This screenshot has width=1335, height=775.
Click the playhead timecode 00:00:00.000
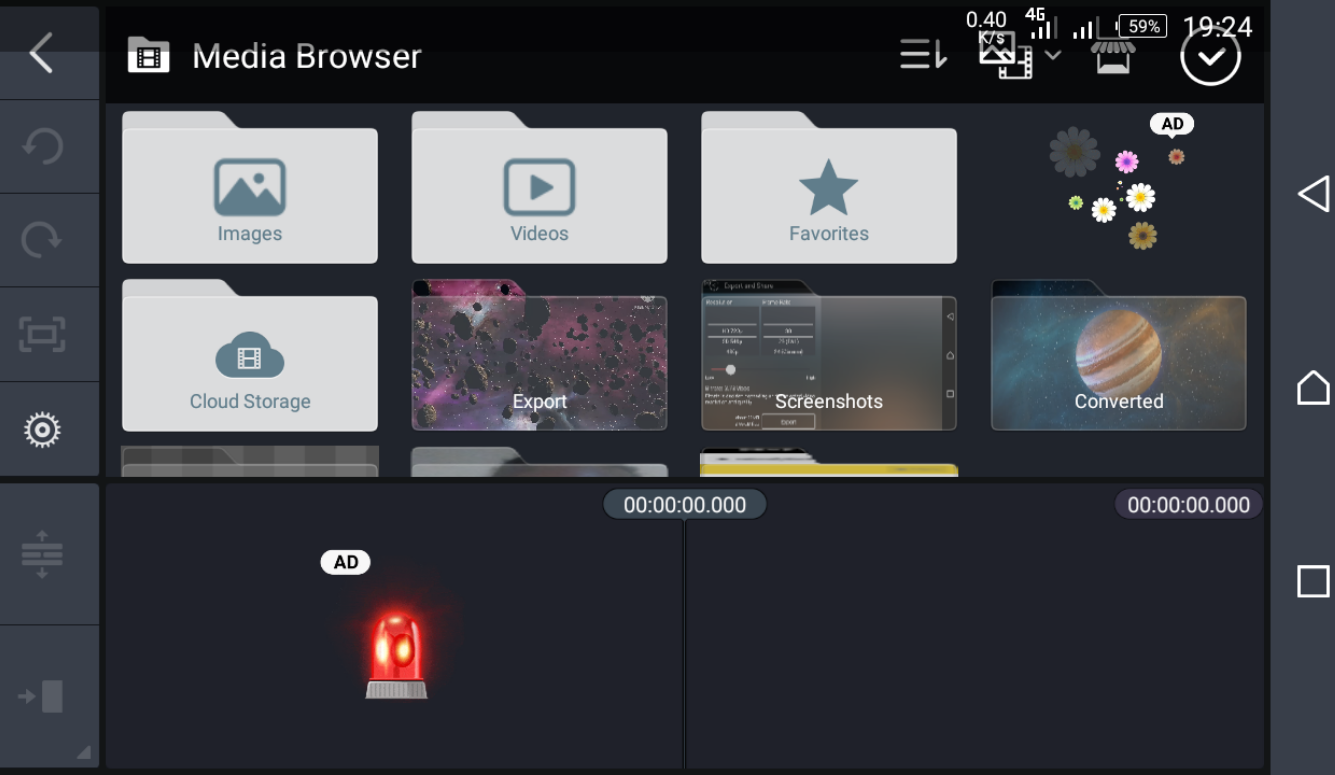684,504
